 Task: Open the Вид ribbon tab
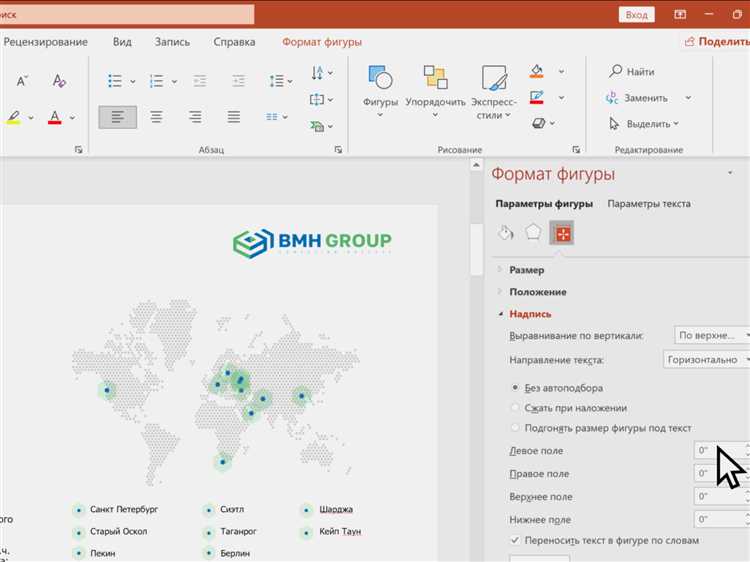point(122,42)
